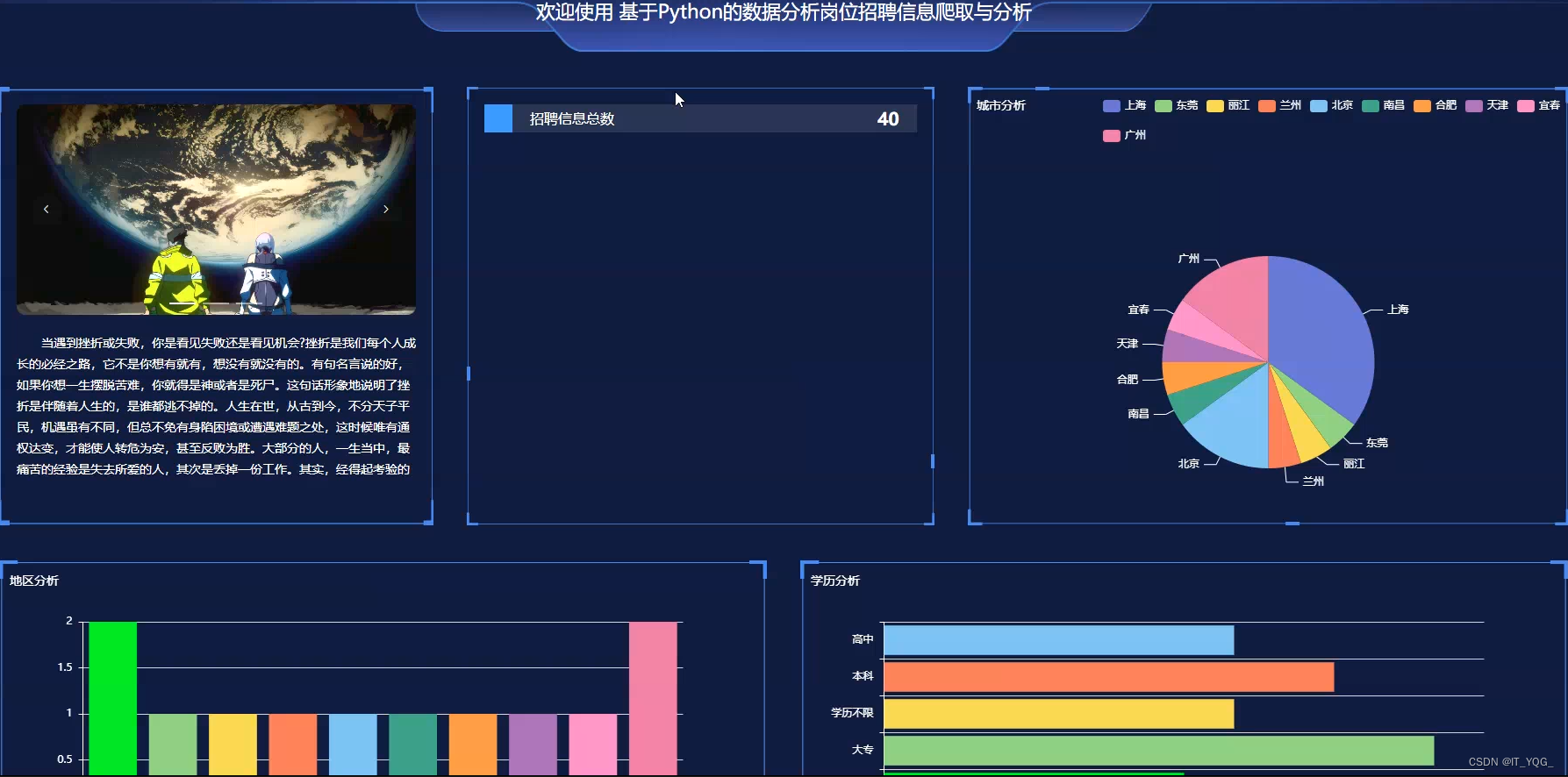Click the 学历分析 panel title
Screen dimensions: 1568x777
(835, 581)
